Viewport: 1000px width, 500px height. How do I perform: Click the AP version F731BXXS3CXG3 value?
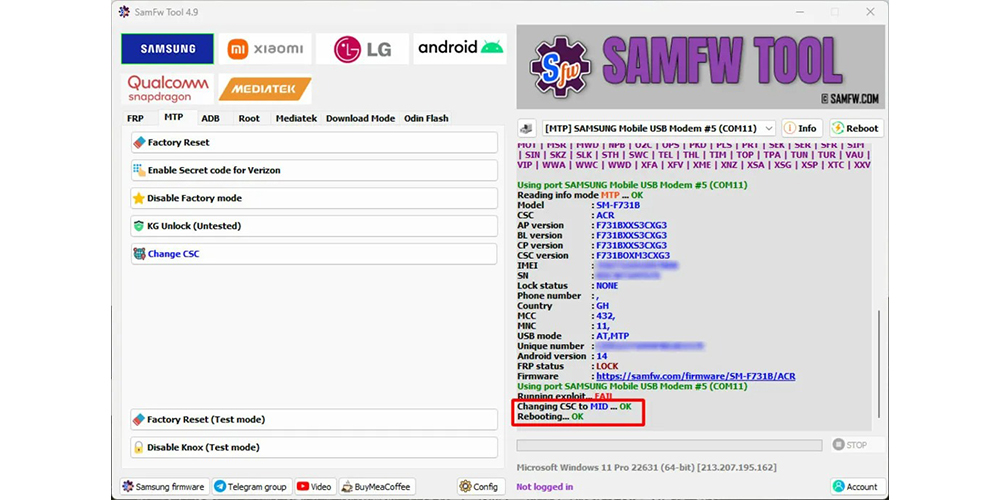[x=631, y=225]
